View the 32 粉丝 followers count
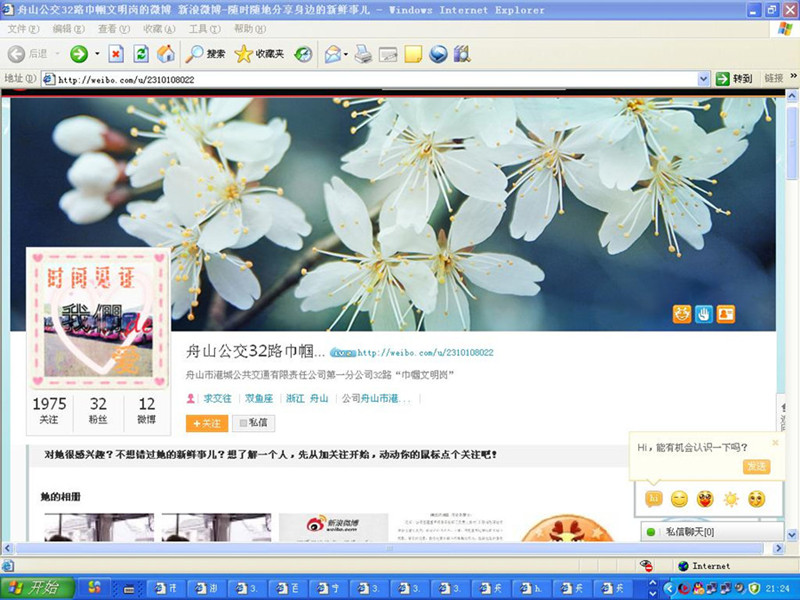The width and height of the screenshot is (800, 600). (x=98, y=411)
